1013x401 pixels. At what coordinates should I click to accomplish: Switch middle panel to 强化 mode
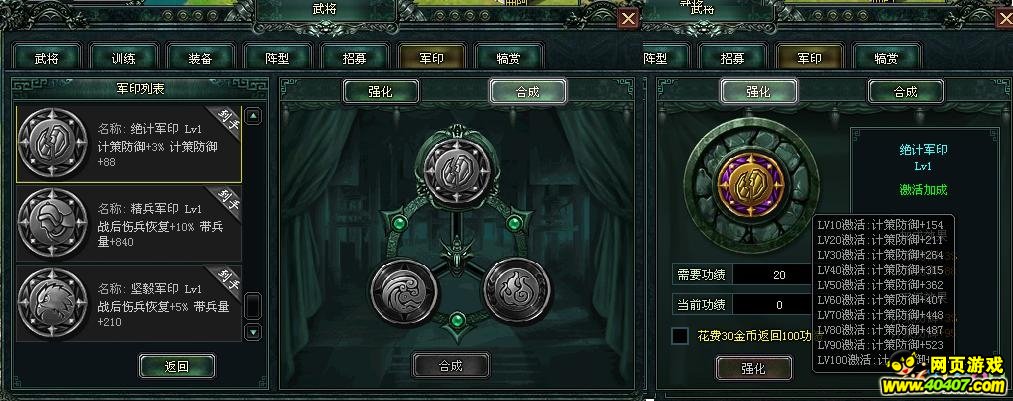(381, 92)
